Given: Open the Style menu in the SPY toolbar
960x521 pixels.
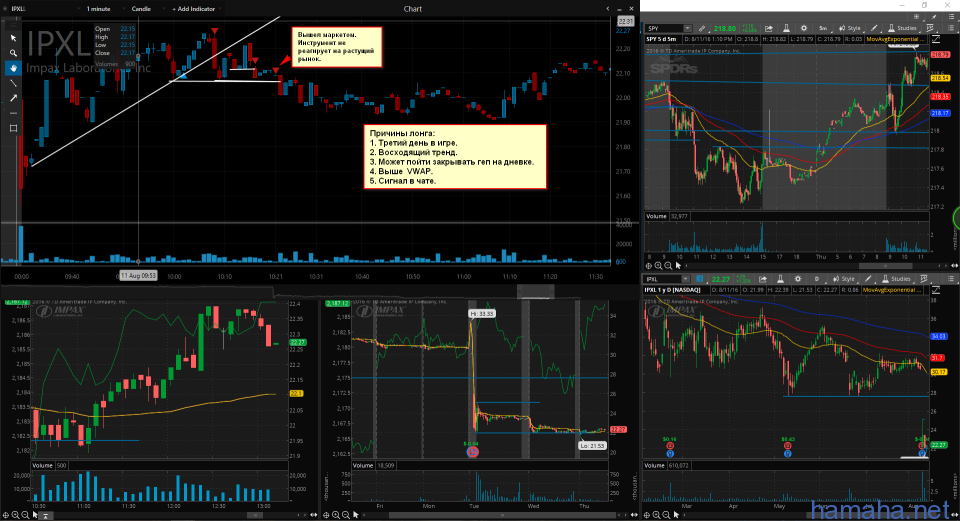Looking at the screenshot, I should [x=850, y=28].
